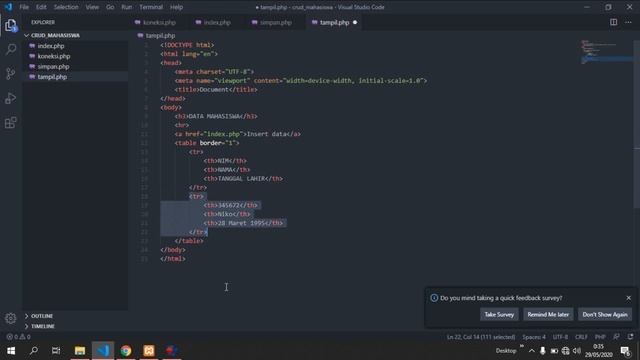Open Google Chrome from taskbar
This screenshot has height=360, width=640.
coord(126,351)
